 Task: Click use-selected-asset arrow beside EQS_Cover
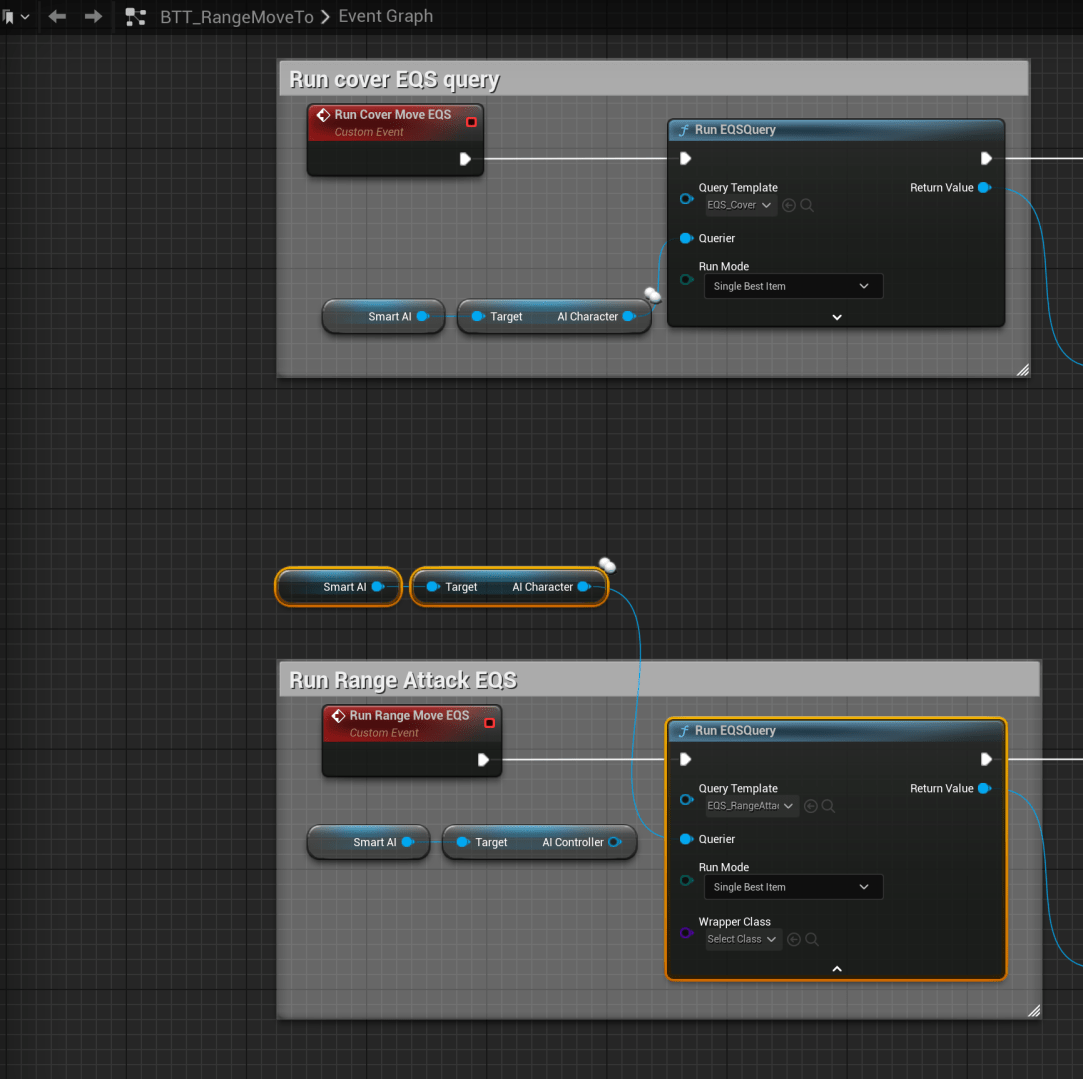[x=789, y=205]
